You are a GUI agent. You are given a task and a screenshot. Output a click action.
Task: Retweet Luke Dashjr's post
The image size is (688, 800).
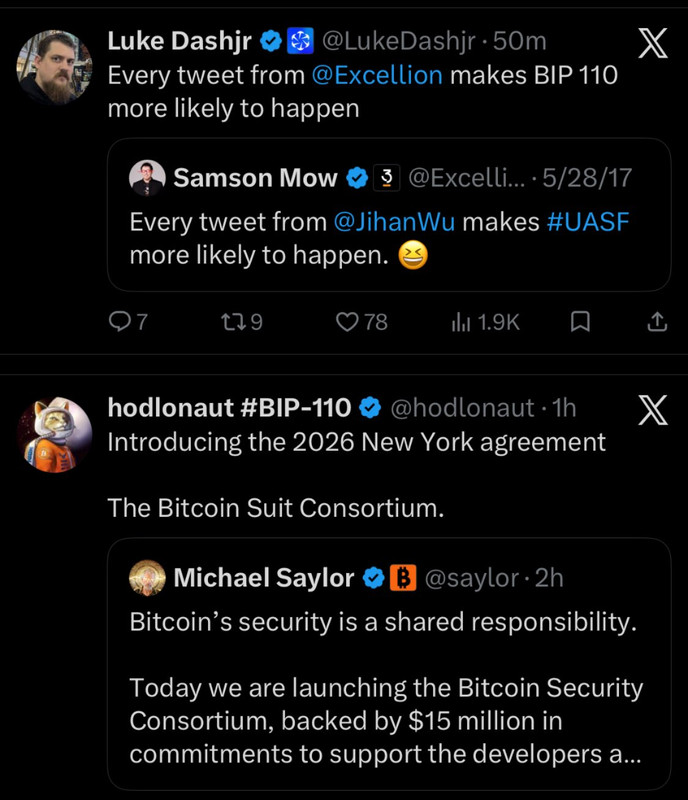point(232,322)
